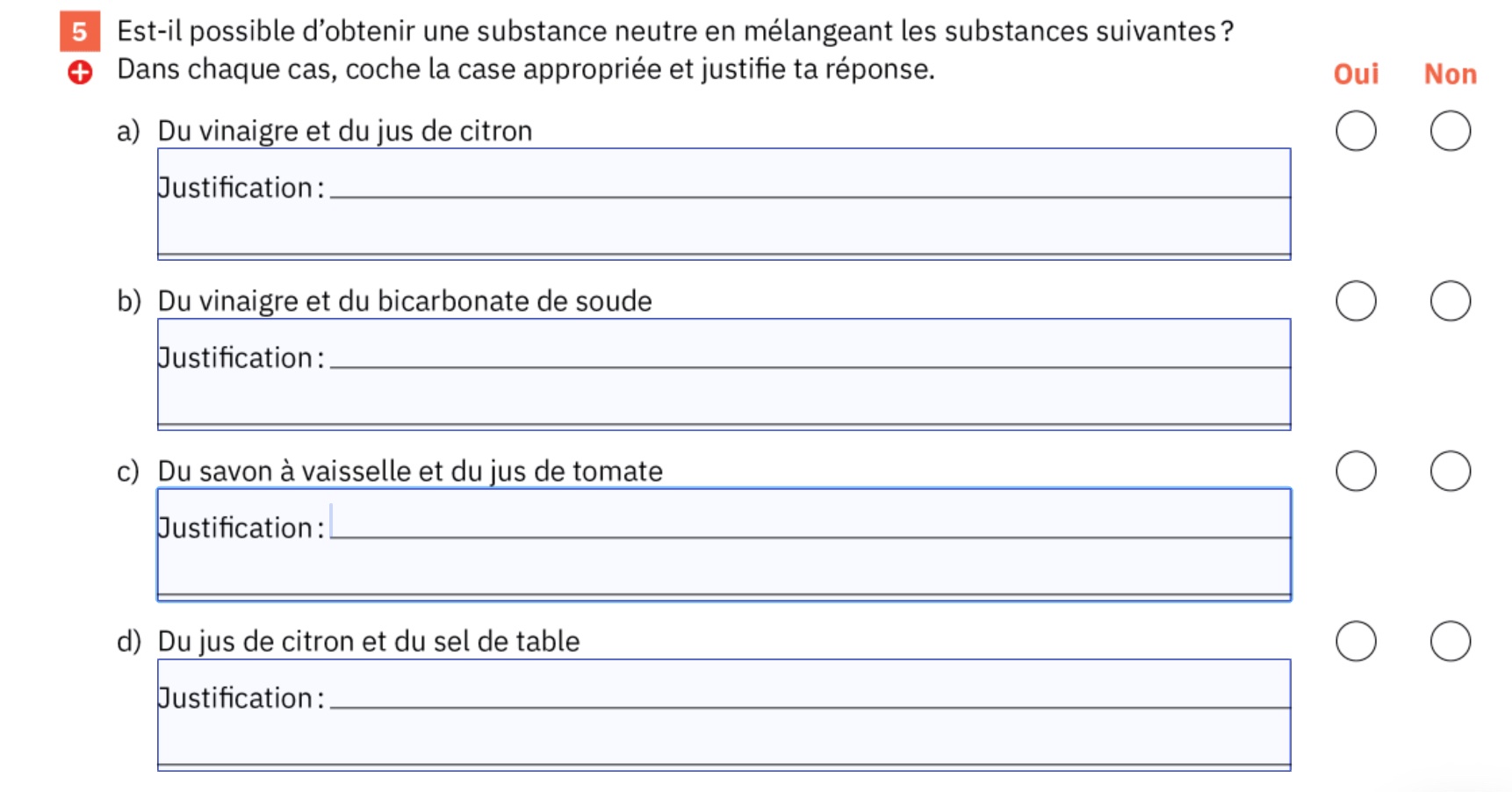Click the text Du vinaigre et du jus de citron
Screen dimensions: 1512x792
click(x=344, y=131)
